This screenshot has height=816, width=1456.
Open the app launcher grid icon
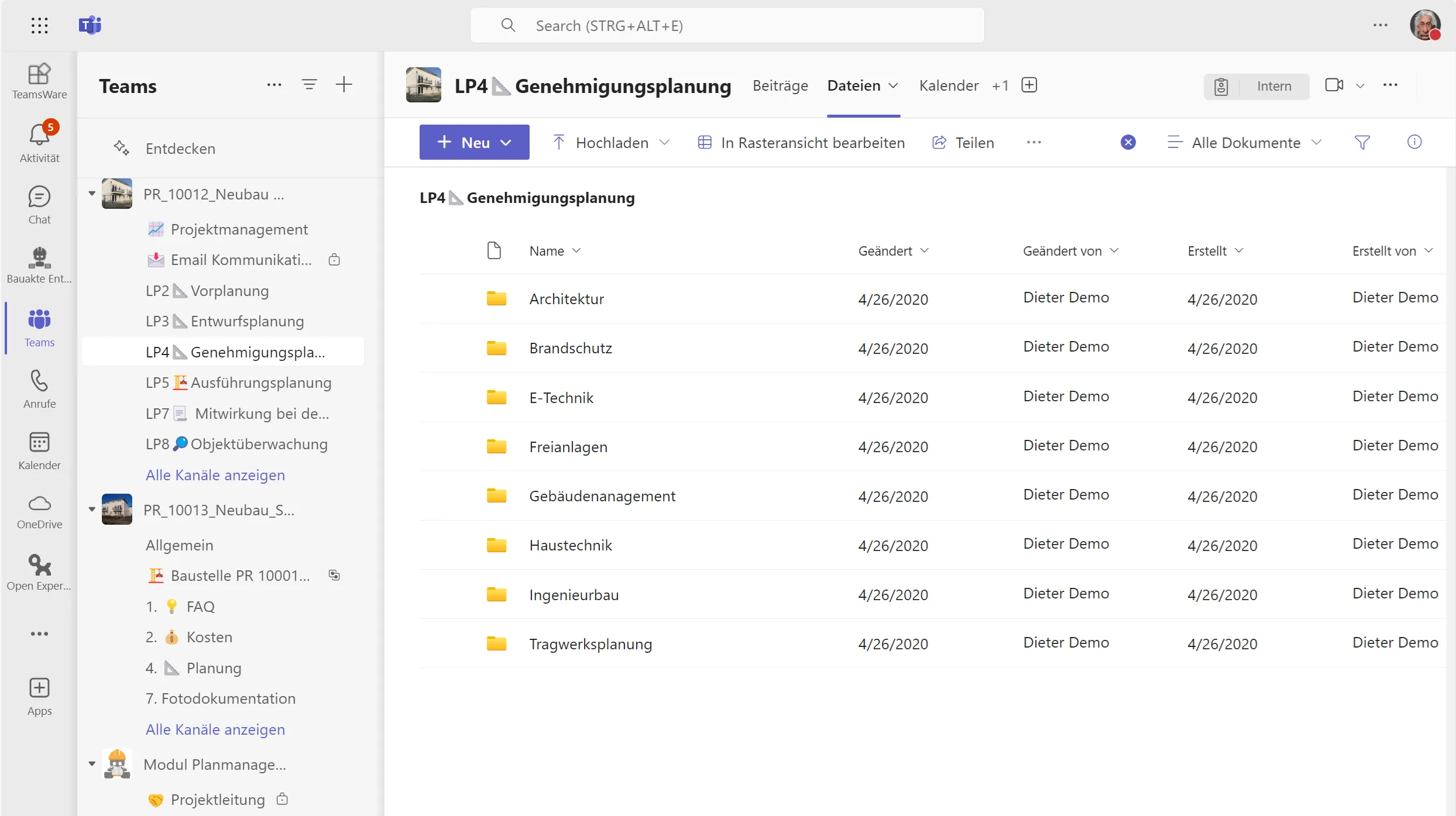(39, 25)
